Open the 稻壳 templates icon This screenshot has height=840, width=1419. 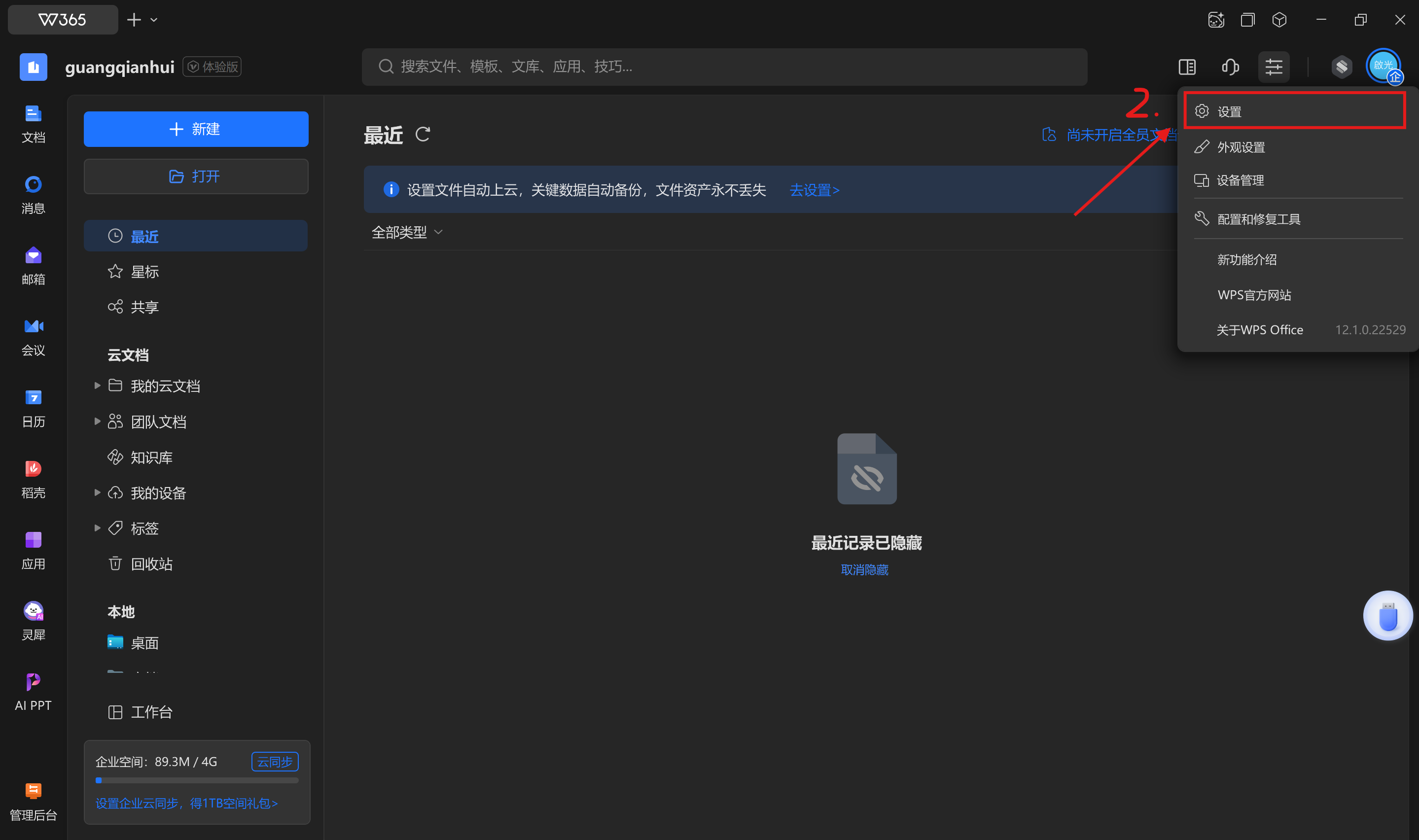33,478
